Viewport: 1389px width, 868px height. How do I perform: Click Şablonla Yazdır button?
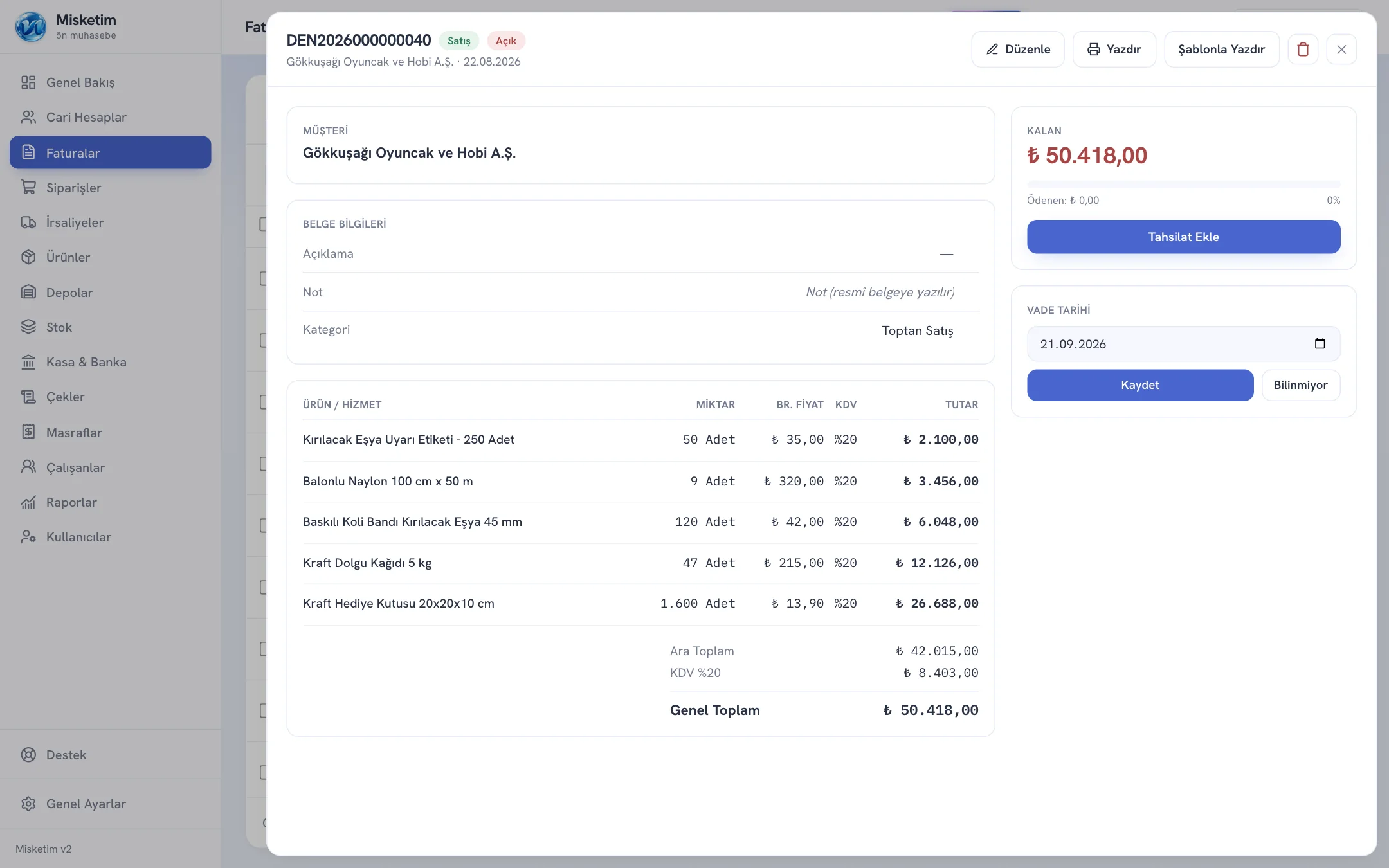coord(1222,50)
